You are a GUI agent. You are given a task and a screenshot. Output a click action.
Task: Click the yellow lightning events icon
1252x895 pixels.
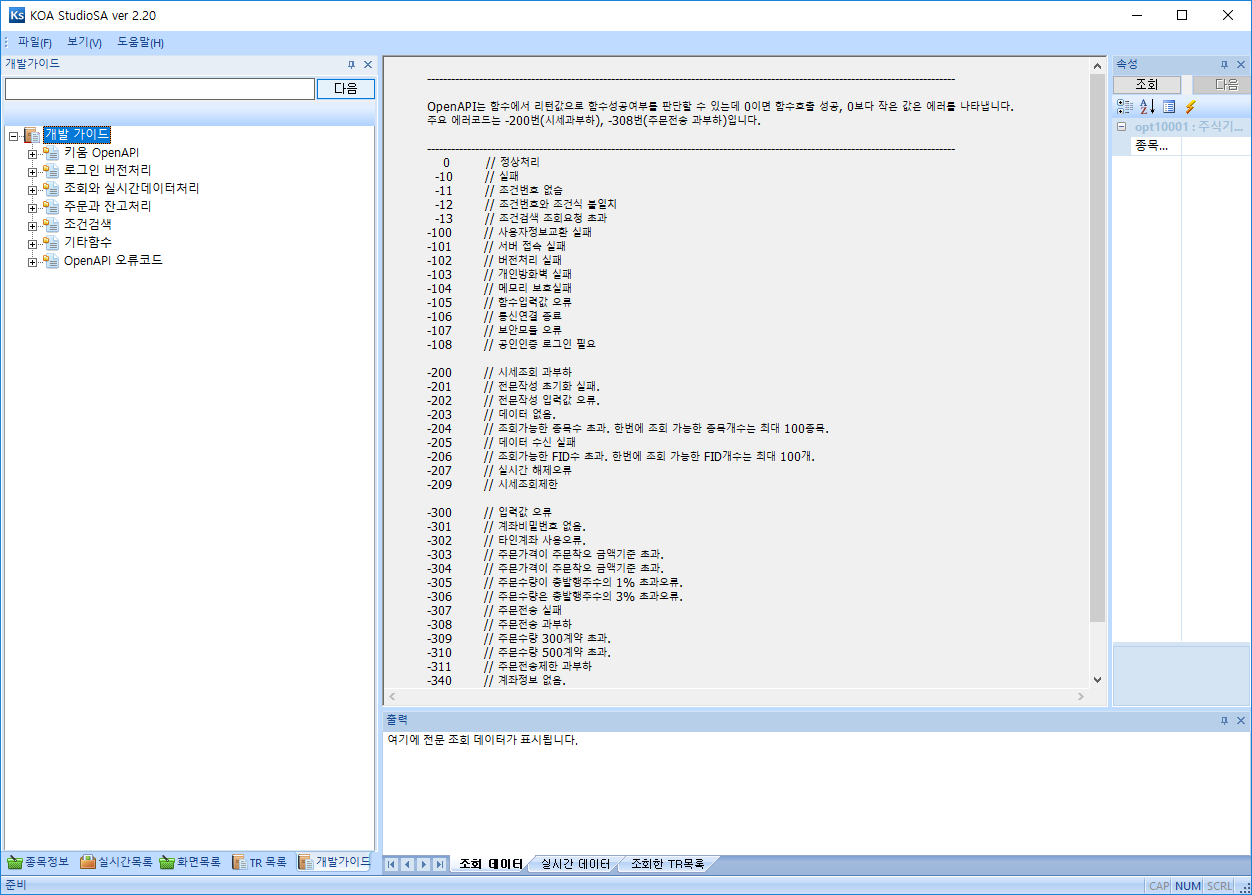point(1190,106)
